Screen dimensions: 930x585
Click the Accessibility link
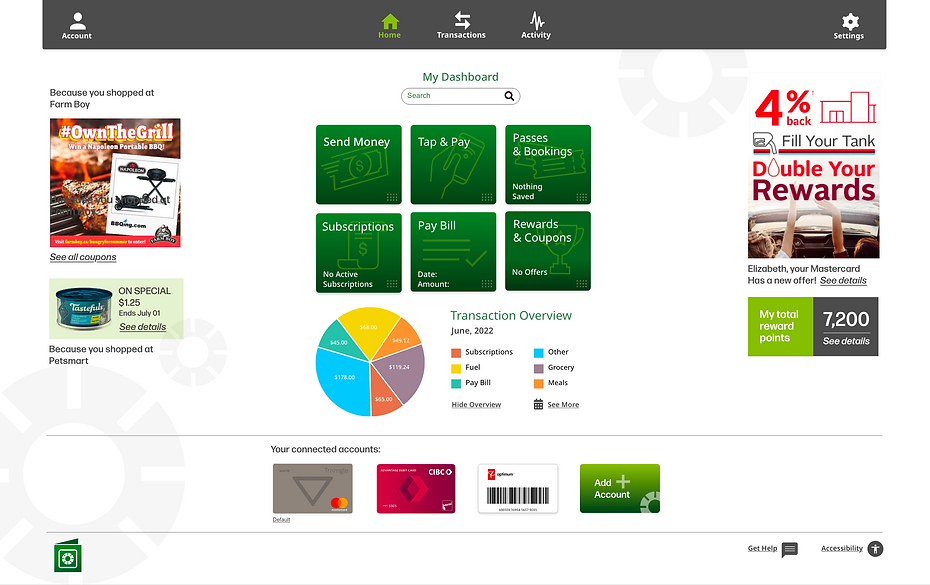(x=842, y=548)
